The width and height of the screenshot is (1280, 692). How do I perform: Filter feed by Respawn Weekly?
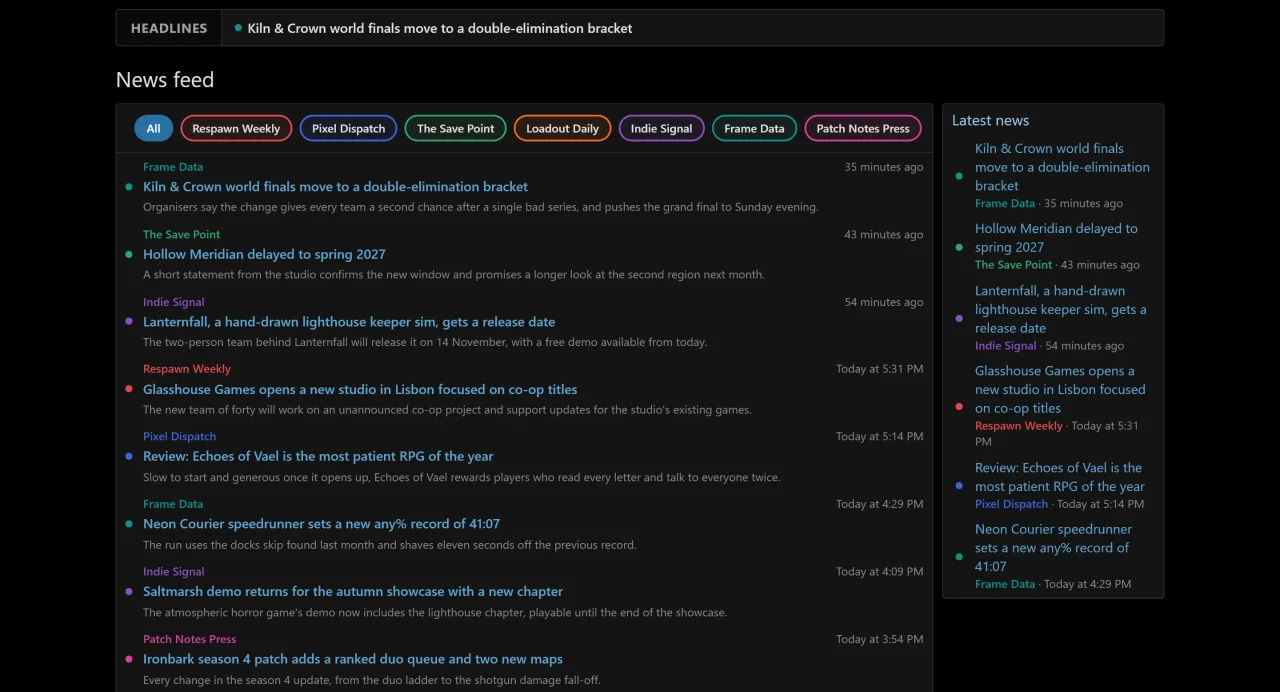tap(236, 128)
